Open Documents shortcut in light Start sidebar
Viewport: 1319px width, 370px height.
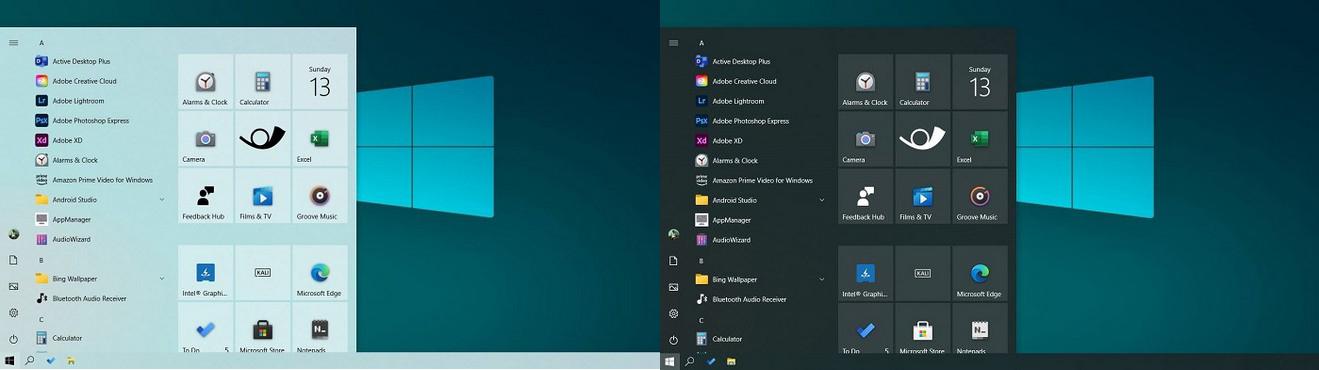pos(13,260)
